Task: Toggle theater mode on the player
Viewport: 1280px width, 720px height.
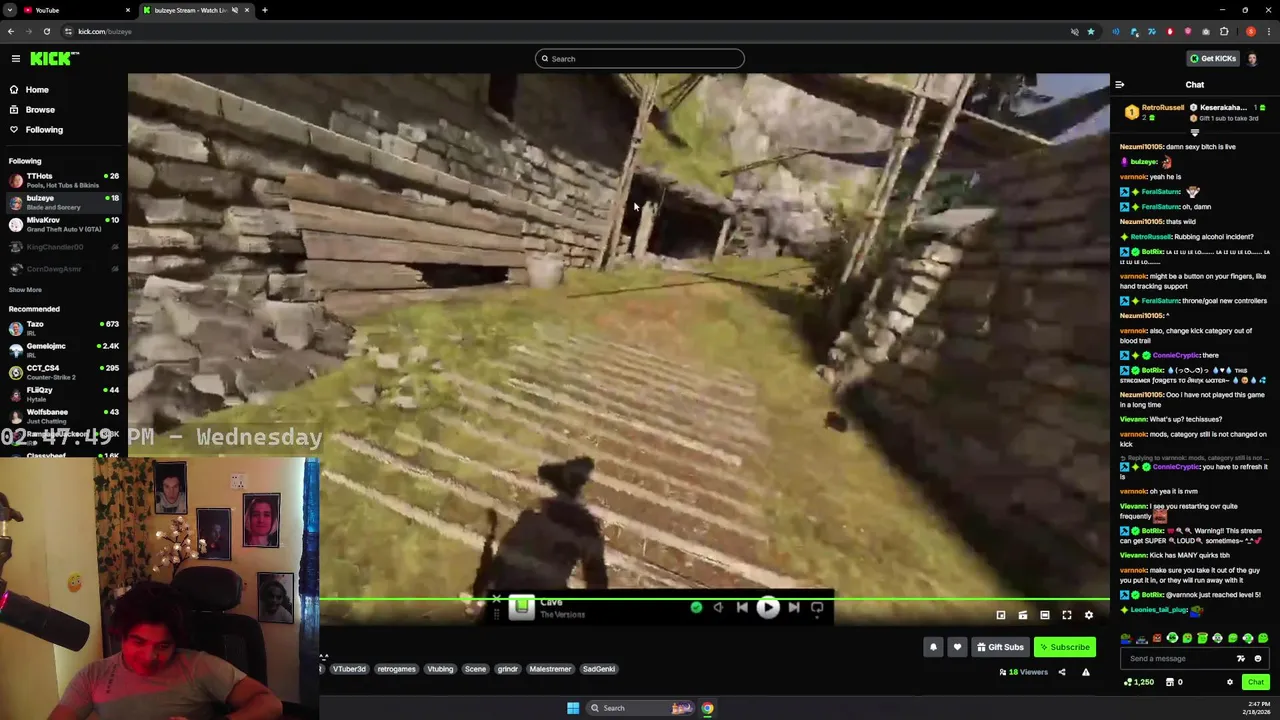Action: [x=1045, y=616]
